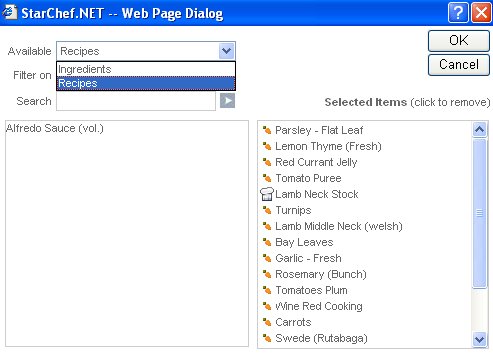493x364 pixels.
Task: Remove Tomatoes Plum from selected items
Action: [311, 290]
